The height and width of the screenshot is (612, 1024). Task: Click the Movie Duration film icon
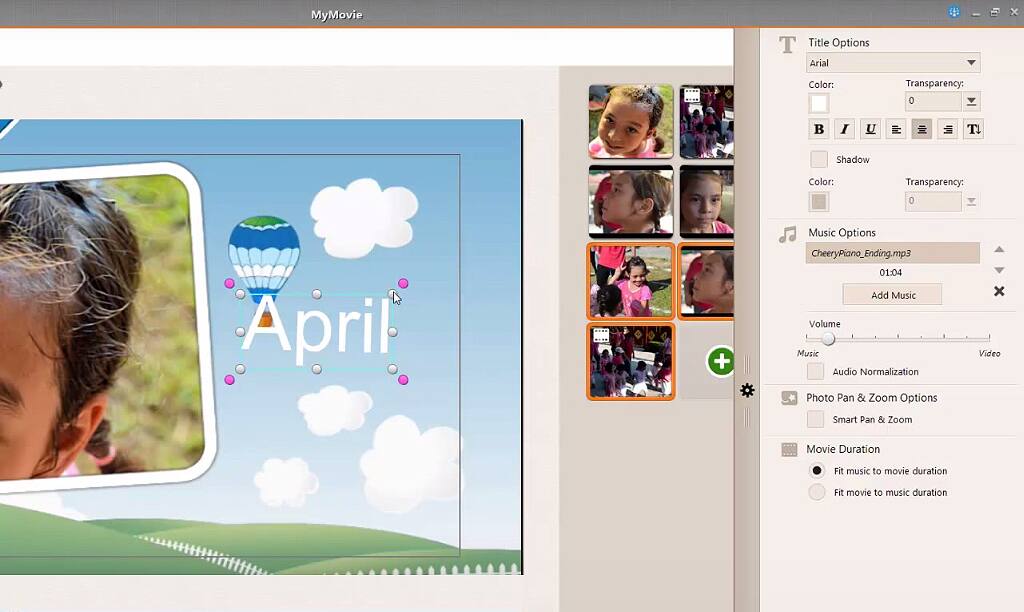pyautogui.click(x=789, y=449)
